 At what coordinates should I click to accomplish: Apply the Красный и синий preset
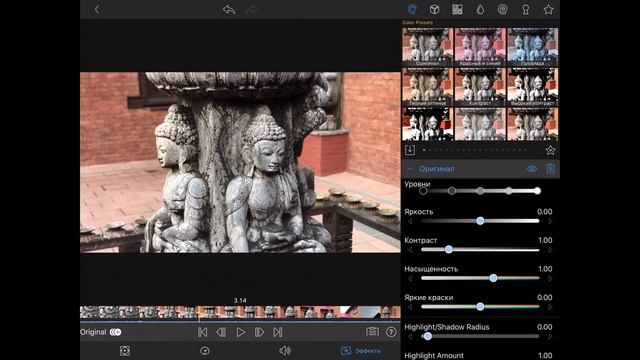click(x=480, y=47)
